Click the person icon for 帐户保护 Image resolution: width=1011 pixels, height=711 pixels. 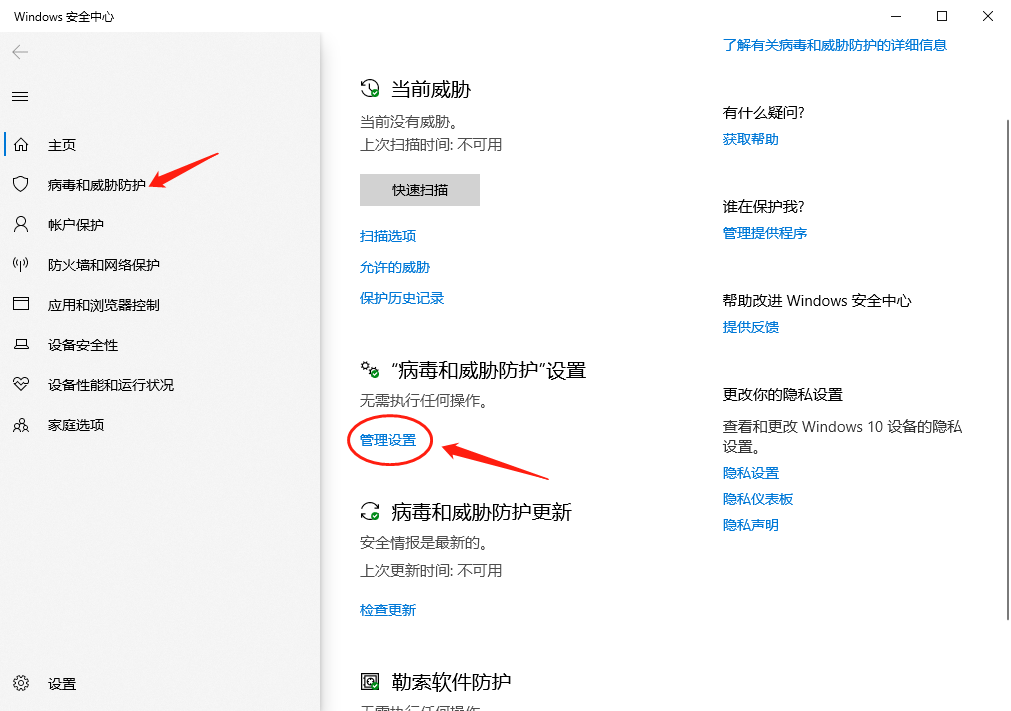[x=20, y=225]
